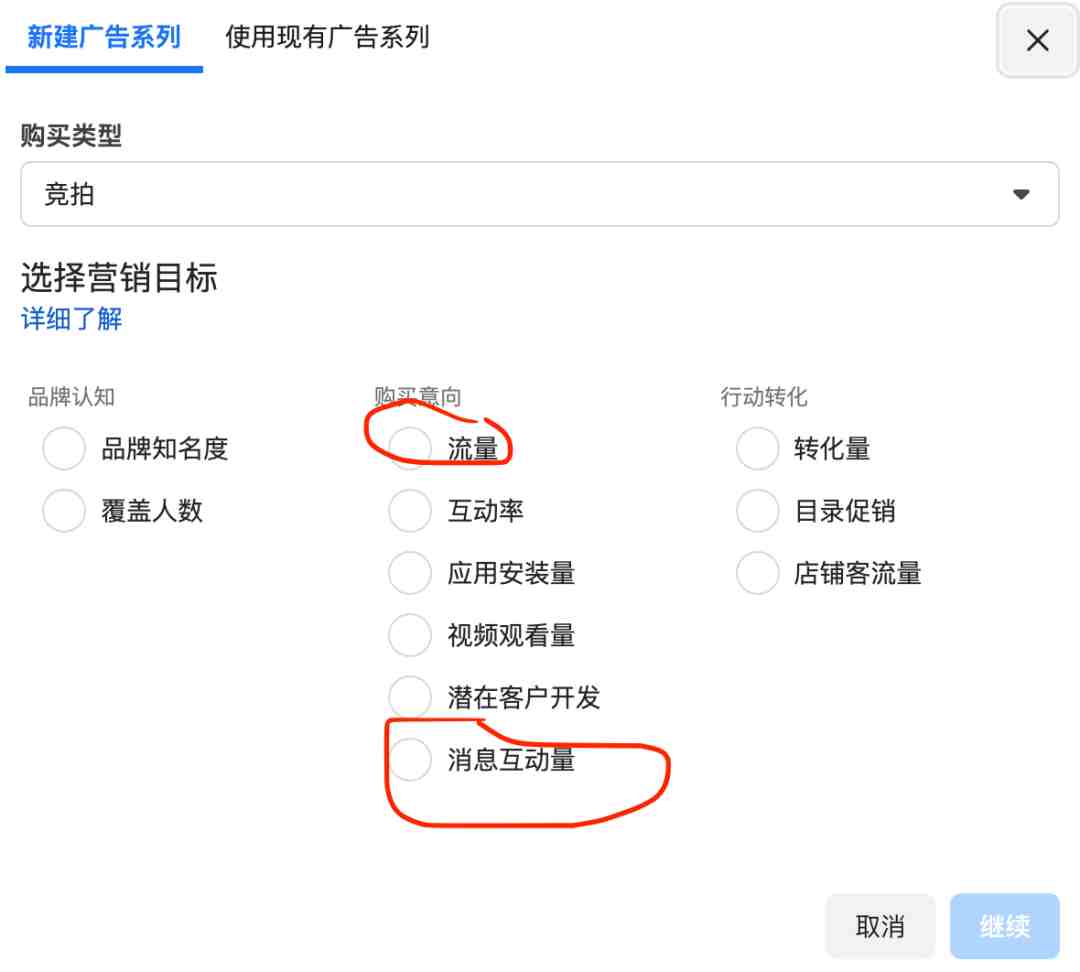Select the 互动率 radio option

pos(410,510)
